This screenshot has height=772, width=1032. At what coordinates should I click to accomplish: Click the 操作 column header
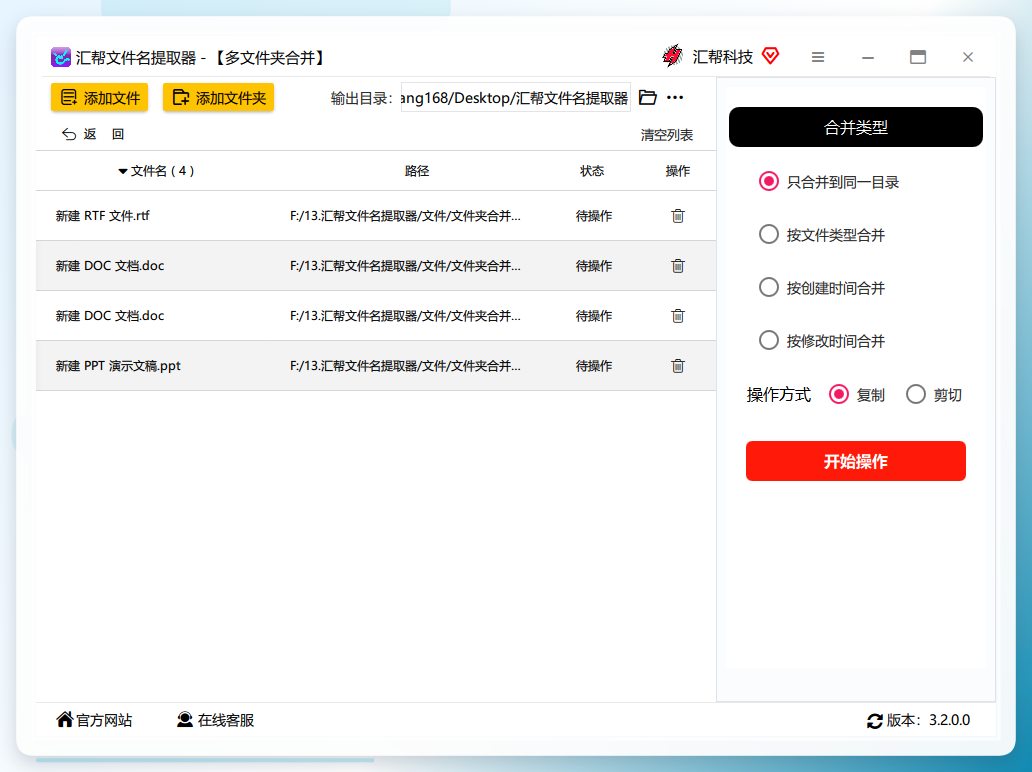677,171
